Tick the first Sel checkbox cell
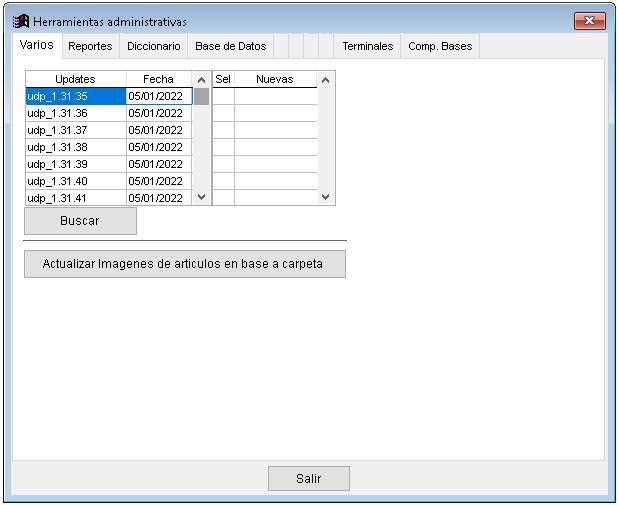Screen dimensions: 618x505 pyautogui.click(x=223, y=96)
